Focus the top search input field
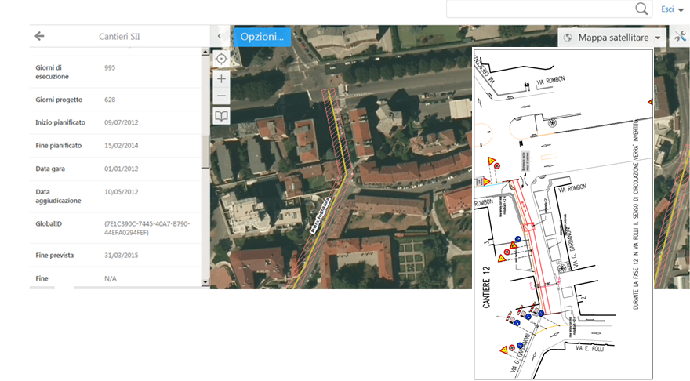 (541, 9)
